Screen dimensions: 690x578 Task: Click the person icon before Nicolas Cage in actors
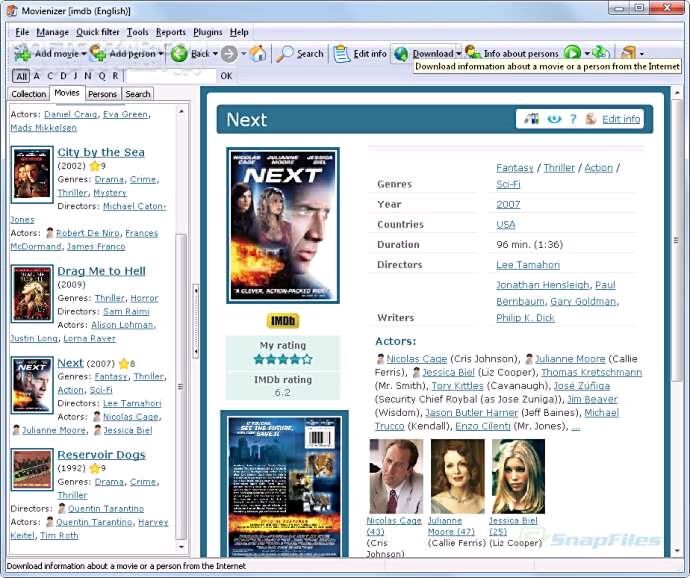pos(380,359)
